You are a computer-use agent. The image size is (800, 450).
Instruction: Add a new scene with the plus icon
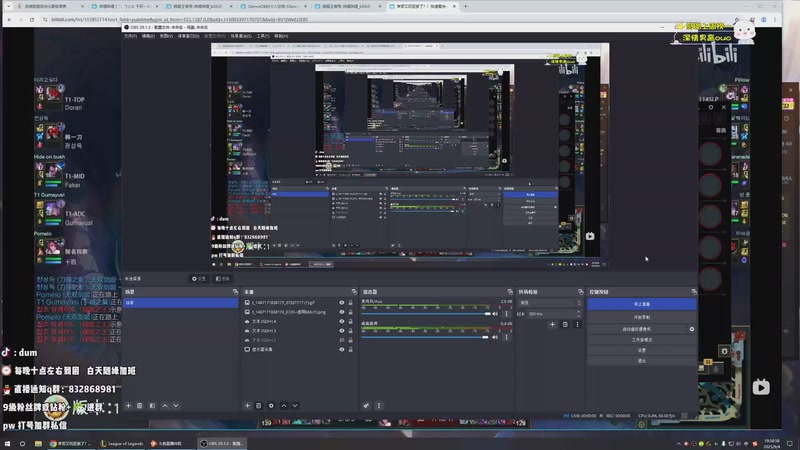click(128, 406)
